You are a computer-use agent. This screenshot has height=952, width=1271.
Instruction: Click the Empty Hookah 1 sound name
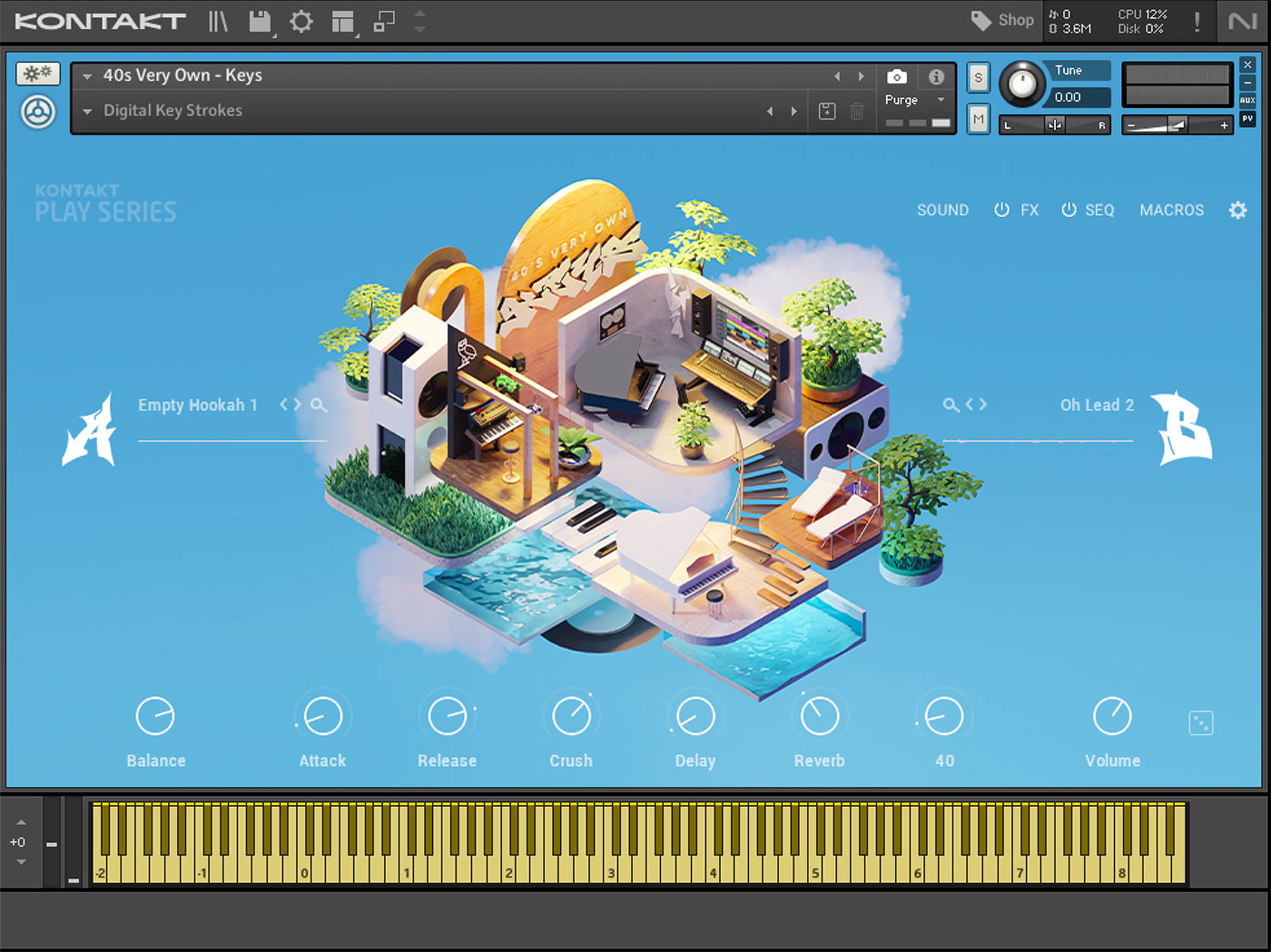pyautogui.click(x=198, y=405)
